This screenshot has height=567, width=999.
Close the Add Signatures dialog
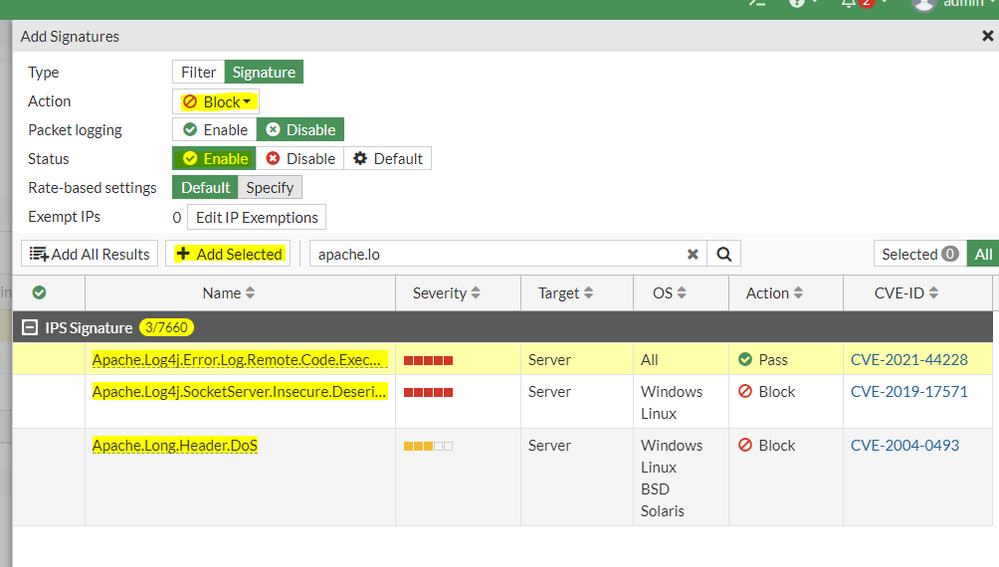[988, 36]
